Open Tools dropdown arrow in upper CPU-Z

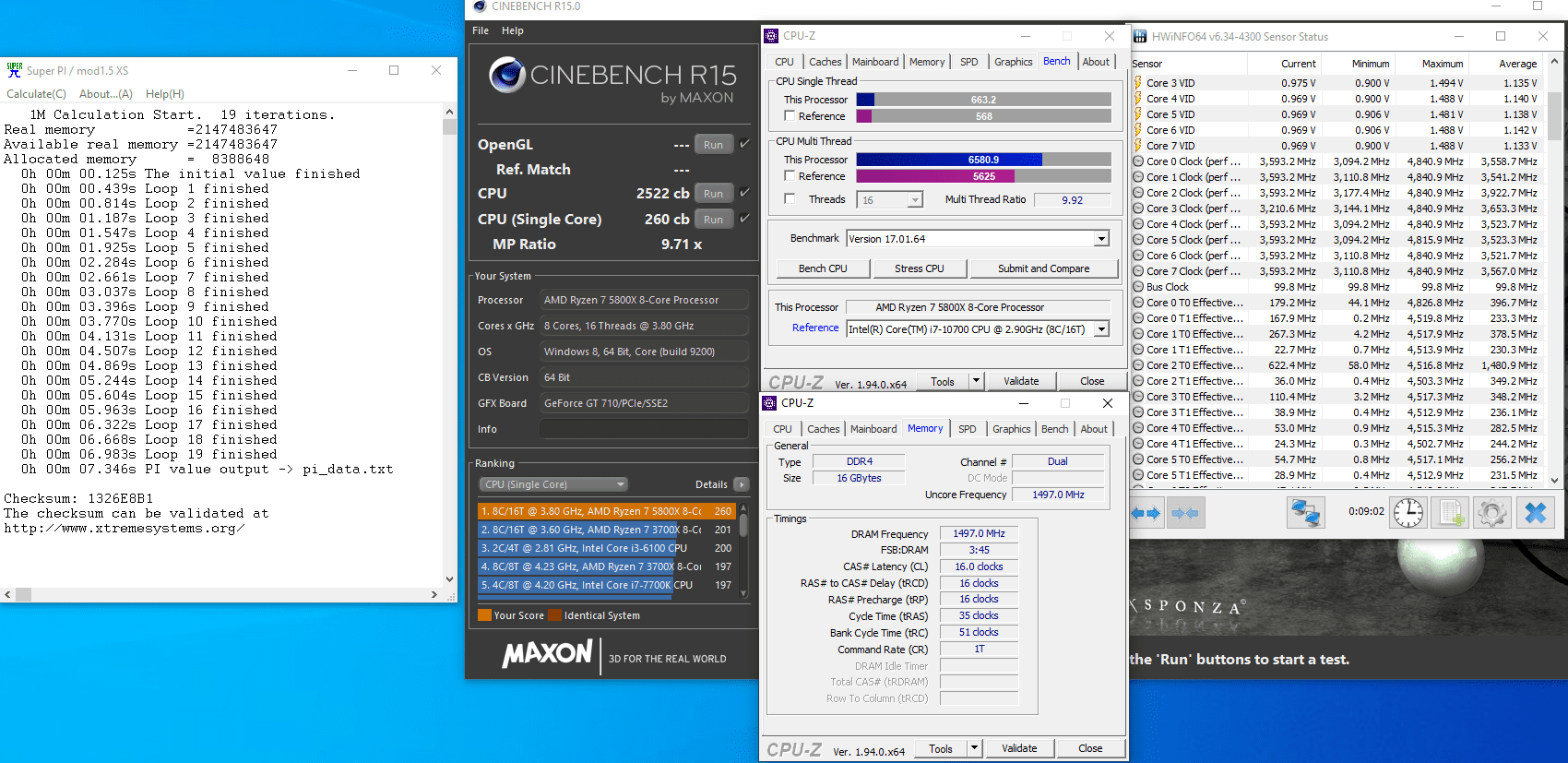tap(975, 381)
